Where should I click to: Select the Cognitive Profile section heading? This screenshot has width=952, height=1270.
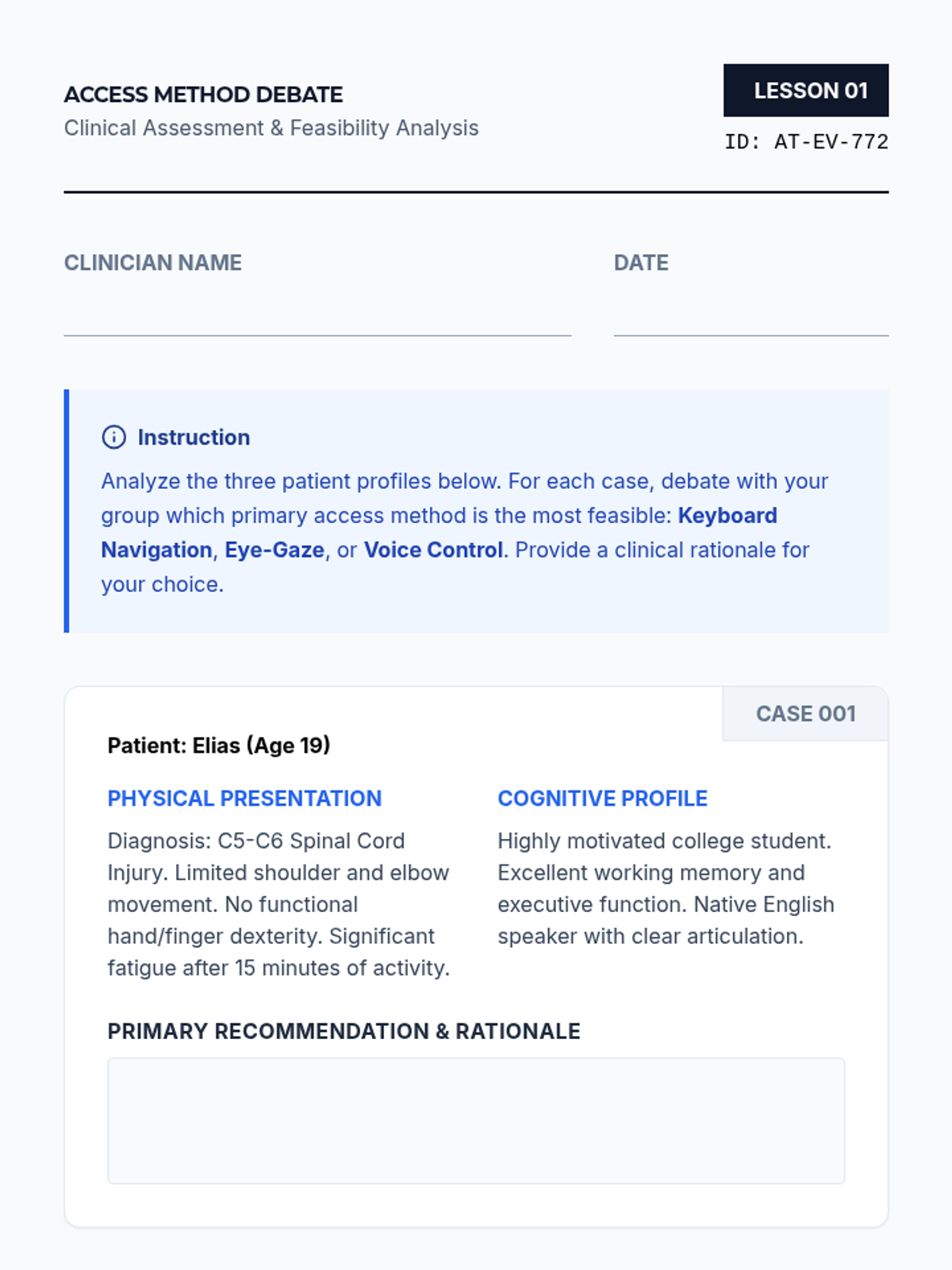[x=602, y=799]
